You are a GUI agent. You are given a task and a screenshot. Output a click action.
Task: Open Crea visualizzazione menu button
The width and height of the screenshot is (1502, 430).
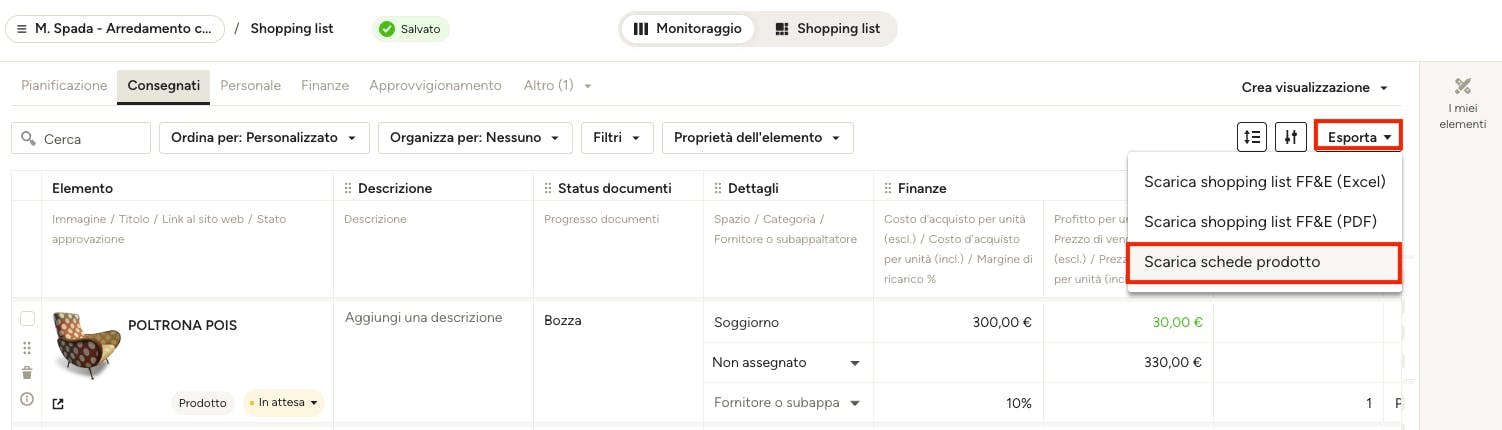(x=1315, y=87)
